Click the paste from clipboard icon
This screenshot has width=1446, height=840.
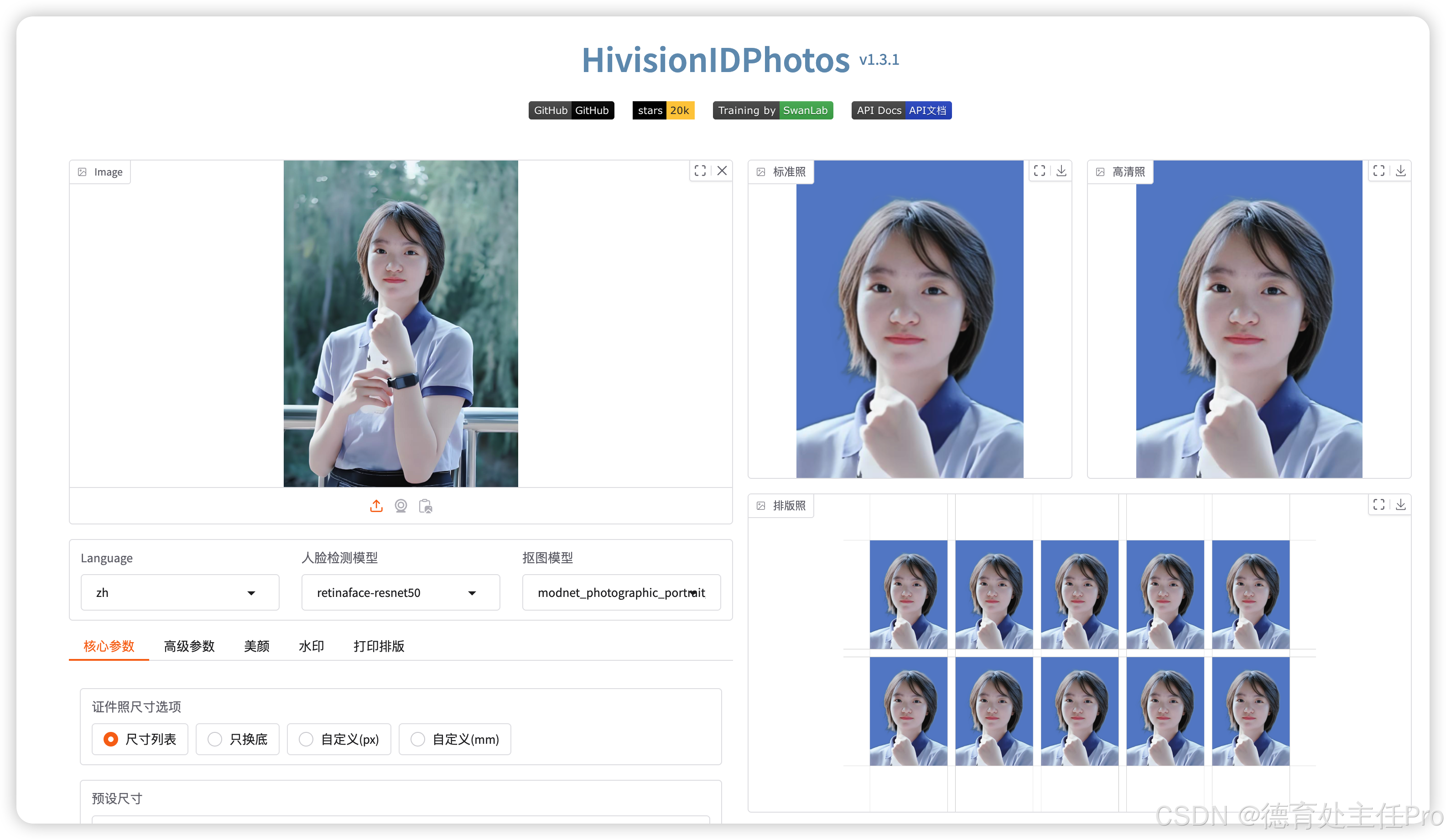(425, 505)
